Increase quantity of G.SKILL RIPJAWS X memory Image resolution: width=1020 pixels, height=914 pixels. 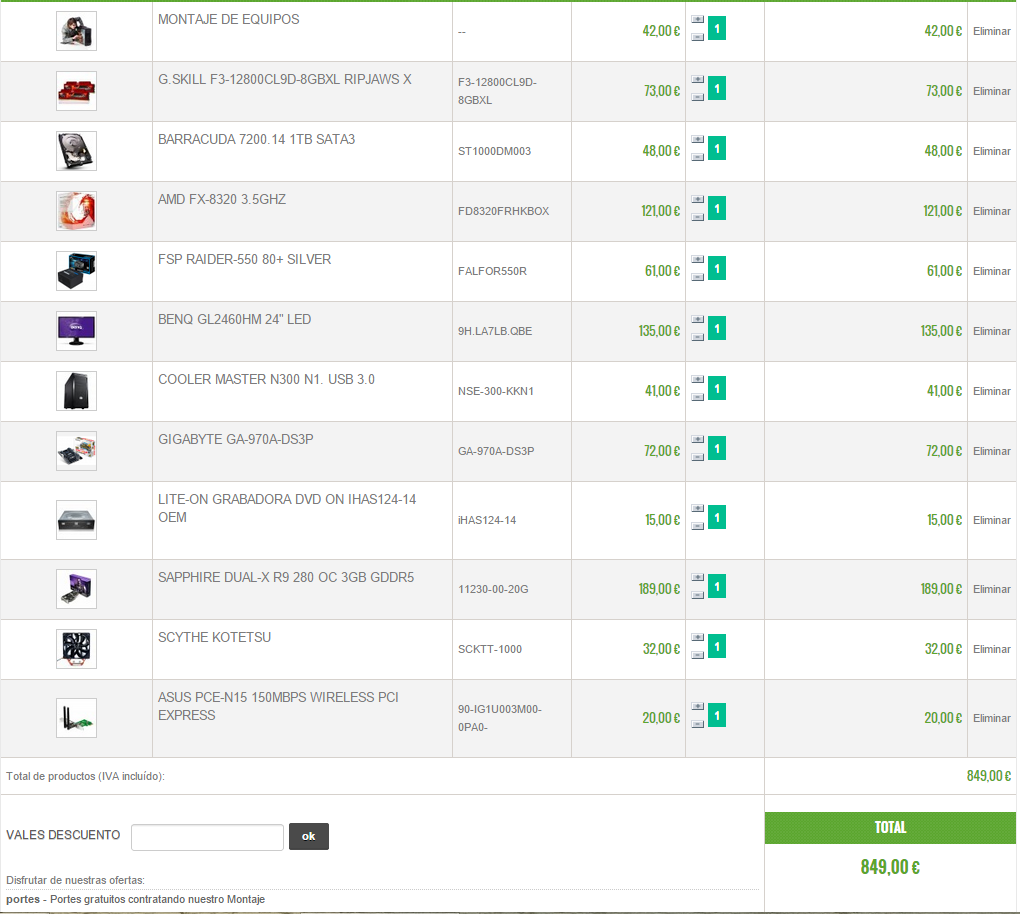697,79
